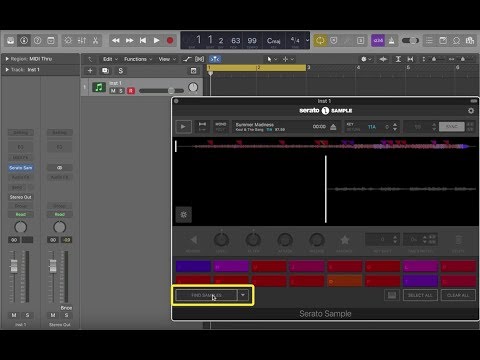Open the Edit menu in tracks area

coord(110,59)
